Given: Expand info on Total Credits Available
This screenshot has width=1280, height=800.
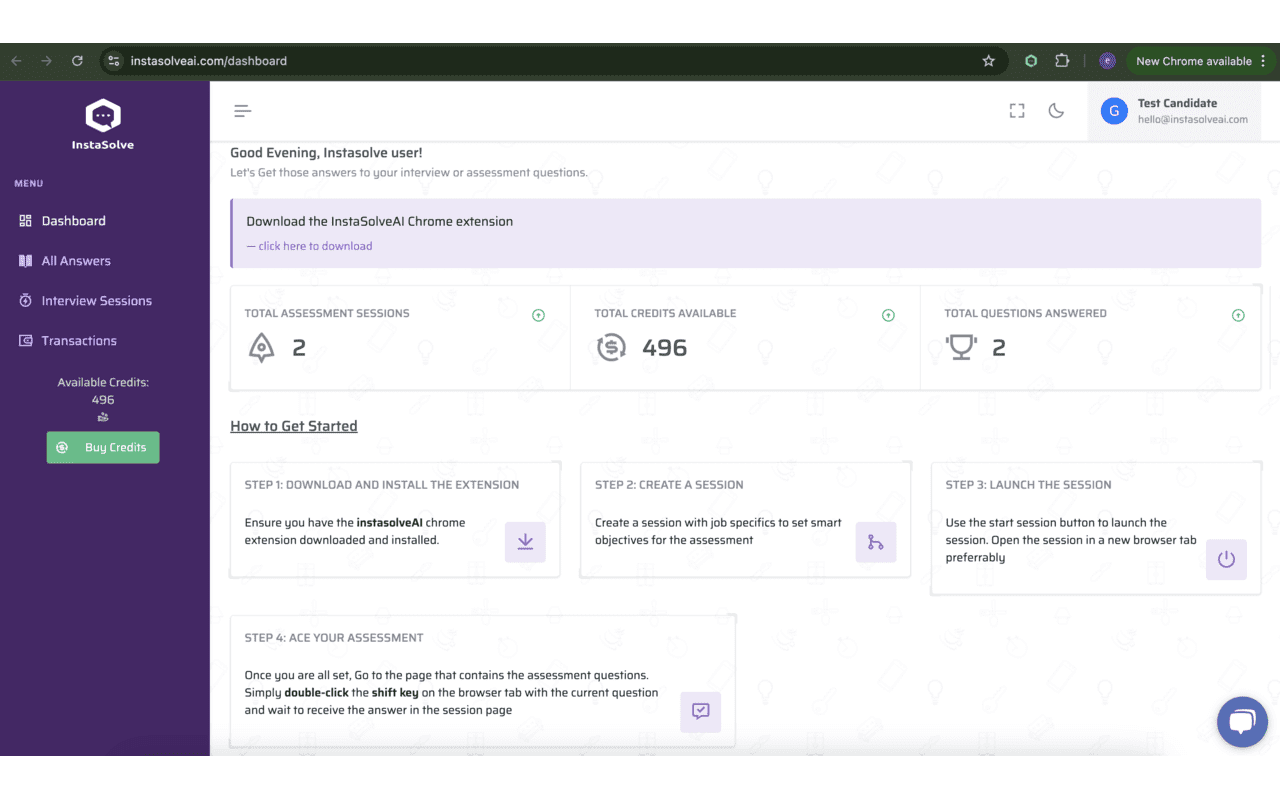Looking at the screenshot, I should [888, 314].
